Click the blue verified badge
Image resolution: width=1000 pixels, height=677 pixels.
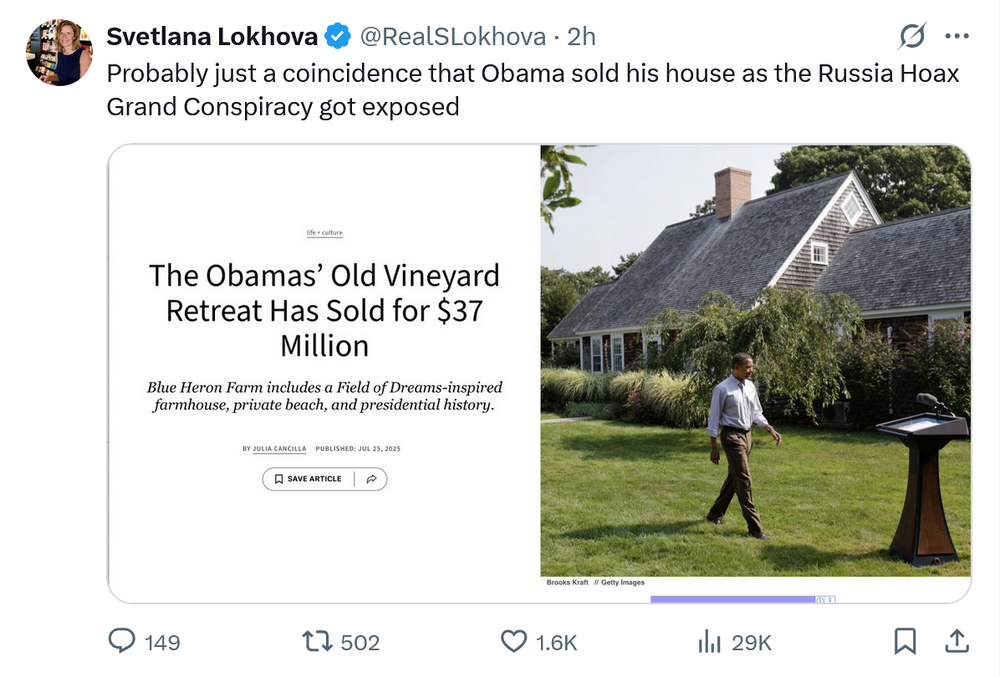click(x=337, y=37)
